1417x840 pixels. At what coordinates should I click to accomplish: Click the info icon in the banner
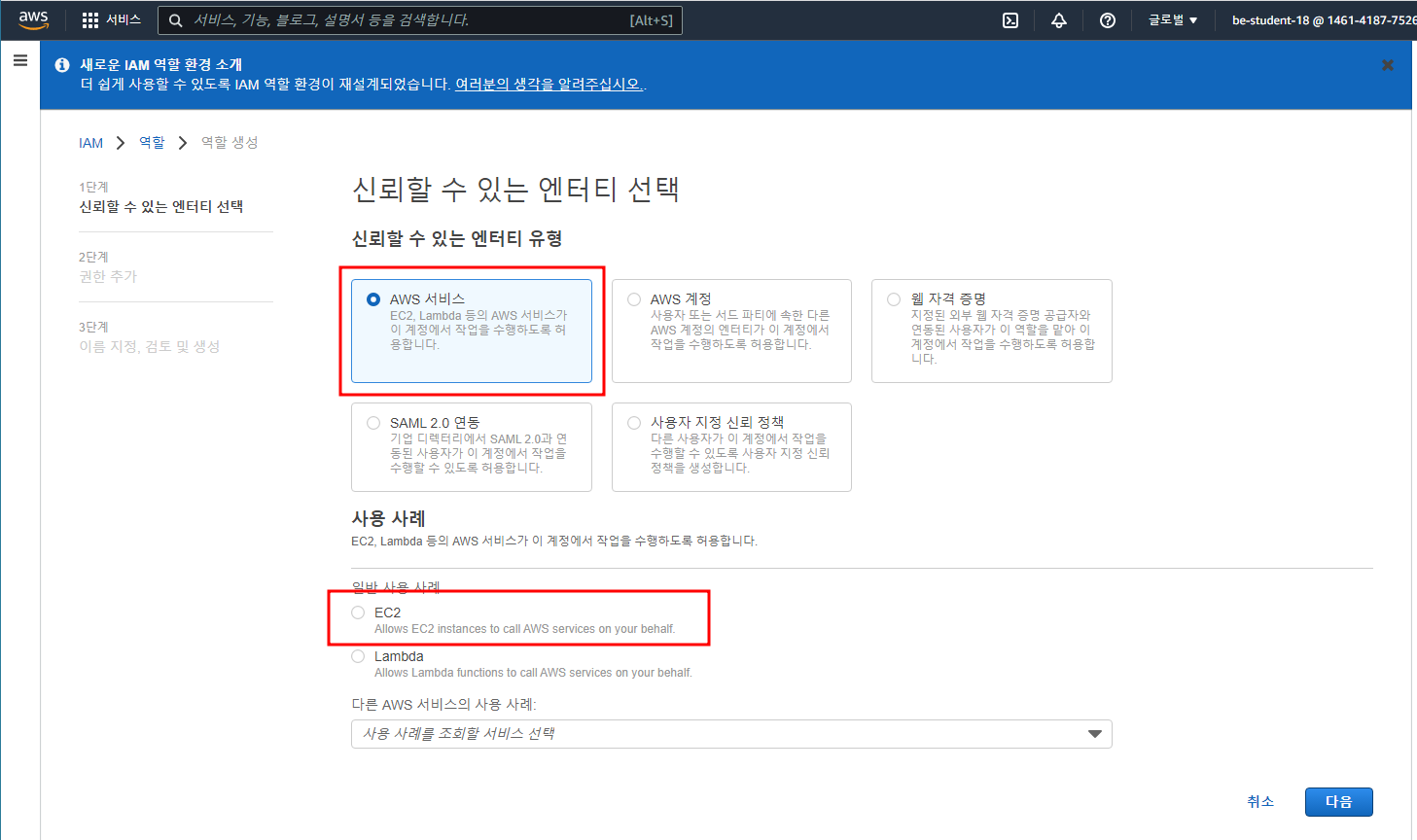coord(62,64)
